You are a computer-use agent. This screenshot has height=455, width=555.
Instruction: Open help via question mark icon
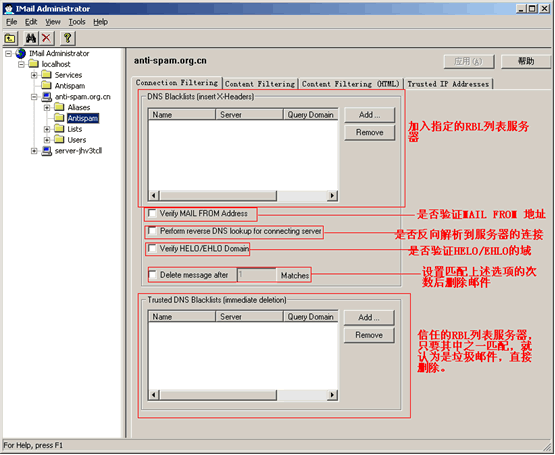pos(68,38)
